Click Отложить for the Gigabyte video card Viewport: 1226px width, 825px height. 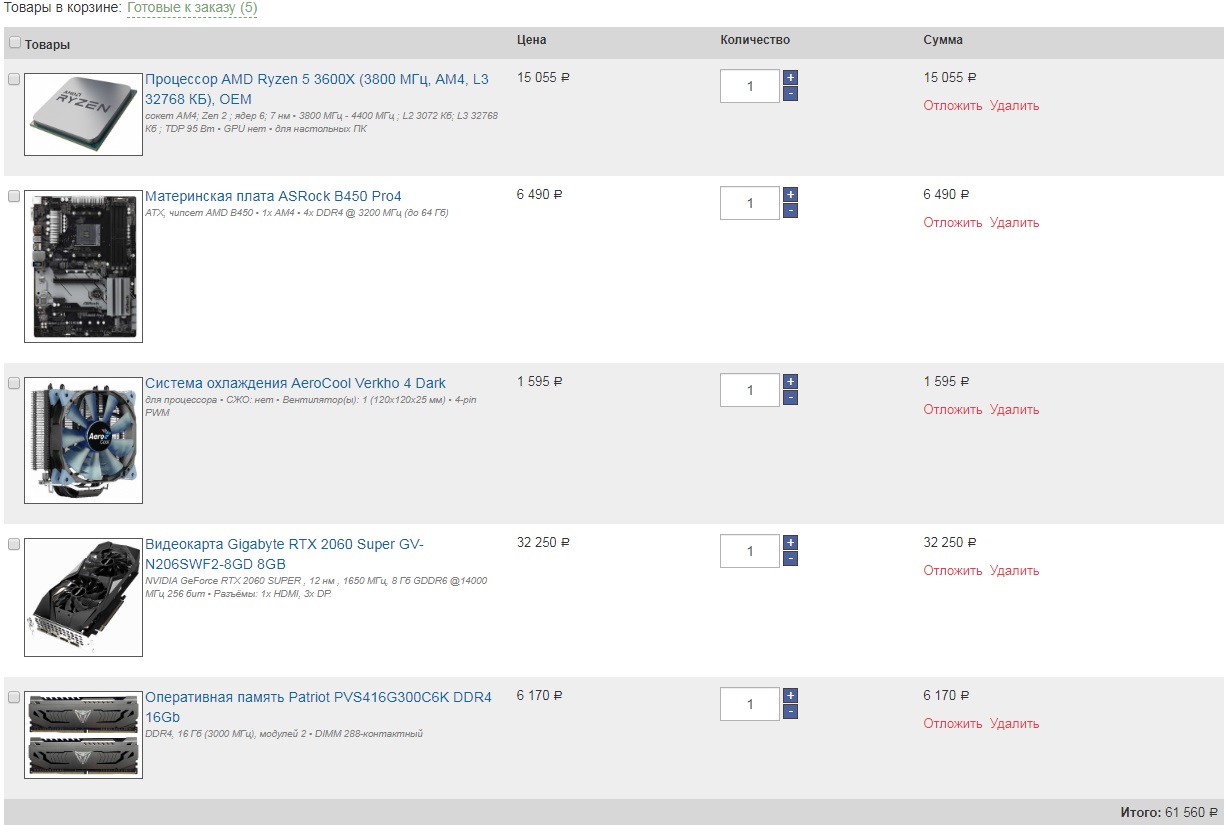click(x=952, y=571)
